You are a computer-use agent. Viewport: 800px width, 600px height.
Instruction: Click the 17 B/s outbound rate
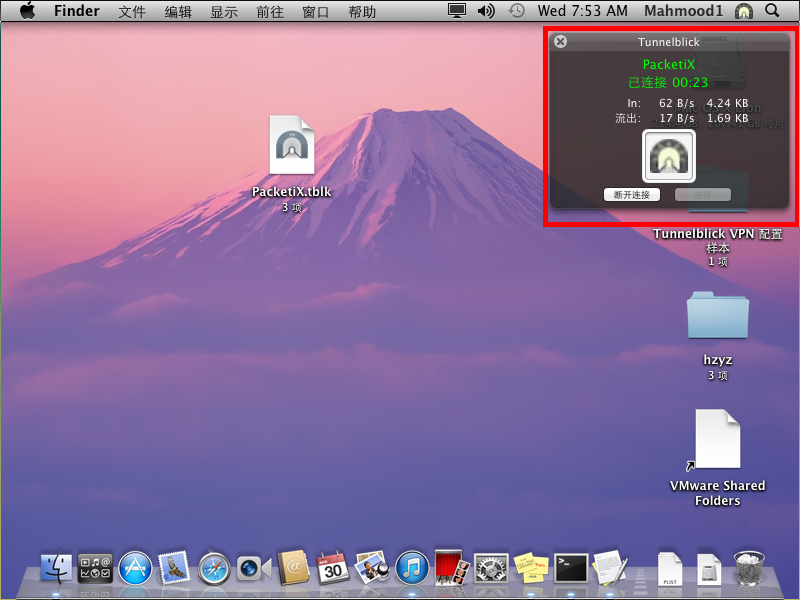tap(677, 118)
